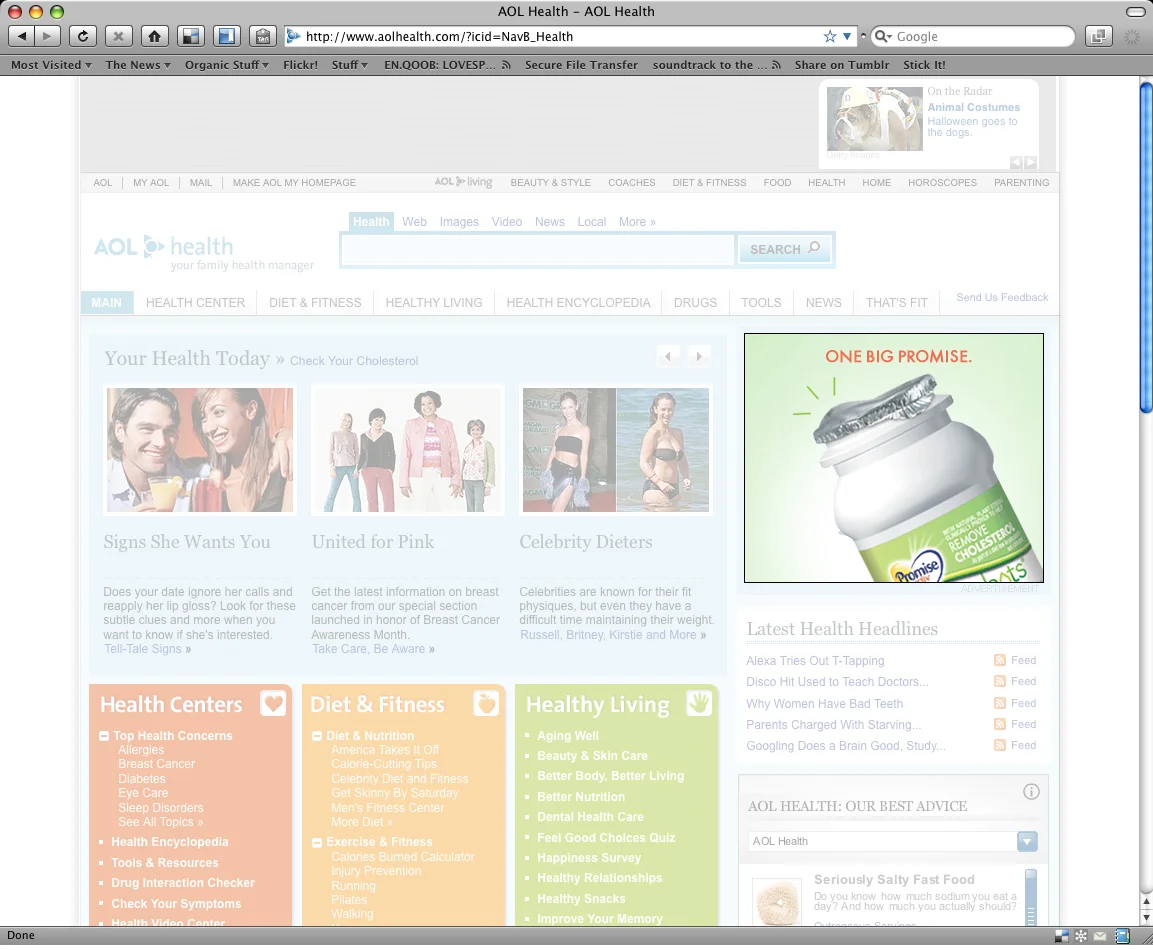Click the new tab icon beside the Google field
This screenshot has height=950, width=1153.
1098,36
